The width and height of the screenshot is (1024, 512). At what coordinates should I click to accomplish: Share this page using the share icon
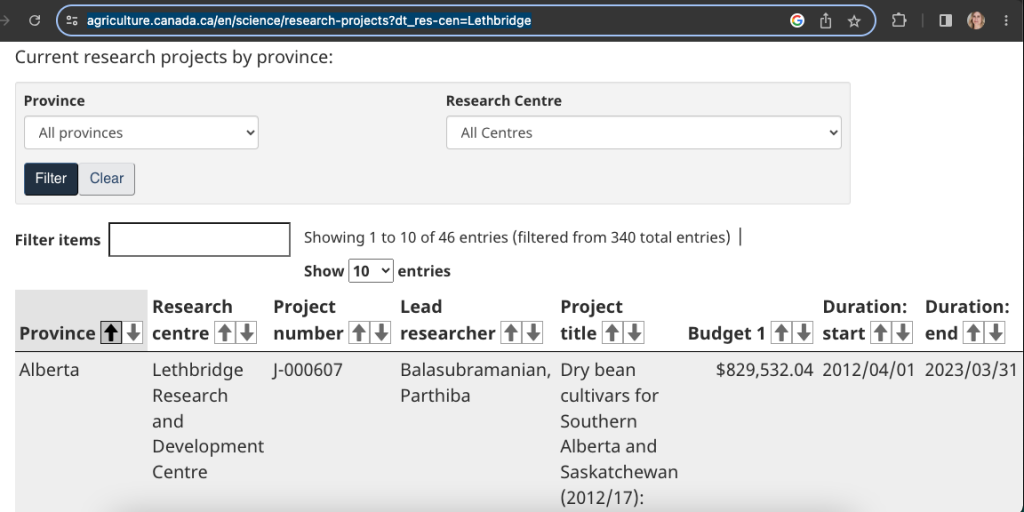tap(826, 20)
